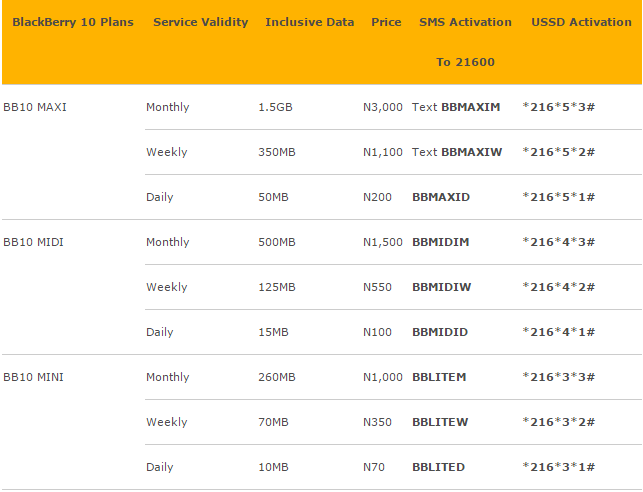643x492 pixels.
Task: Click the 'BBMIDIM' SMS code
Action: tap(440, 242)
